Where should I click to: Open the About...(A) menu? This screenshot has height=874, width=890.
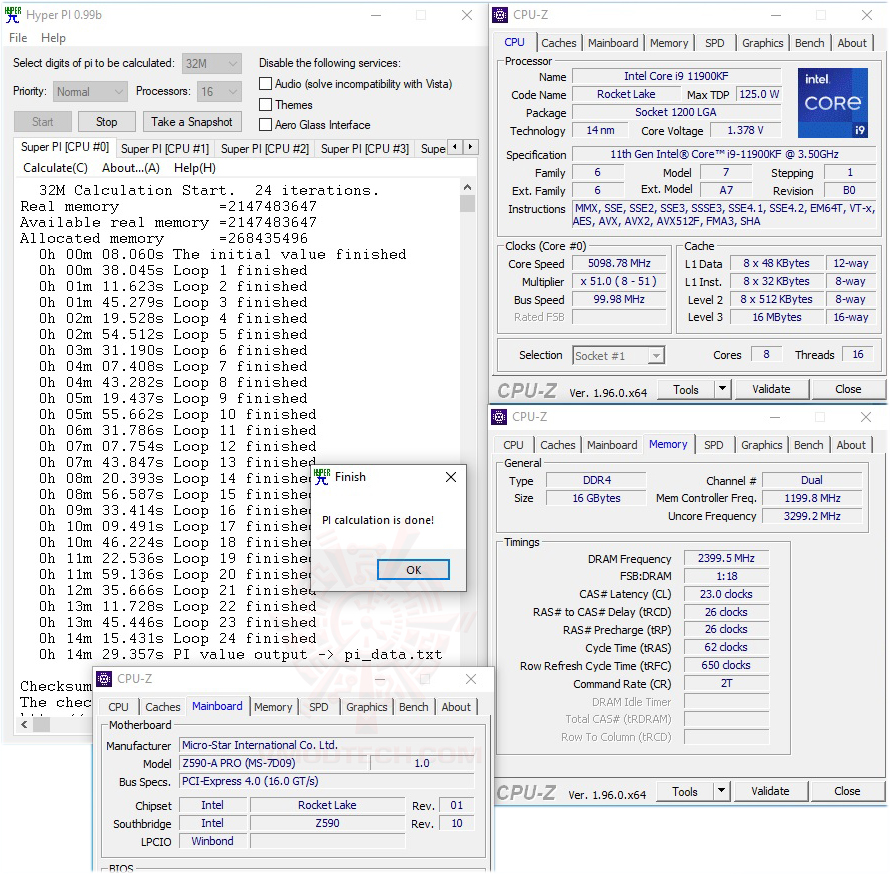(x=131, y=168)
